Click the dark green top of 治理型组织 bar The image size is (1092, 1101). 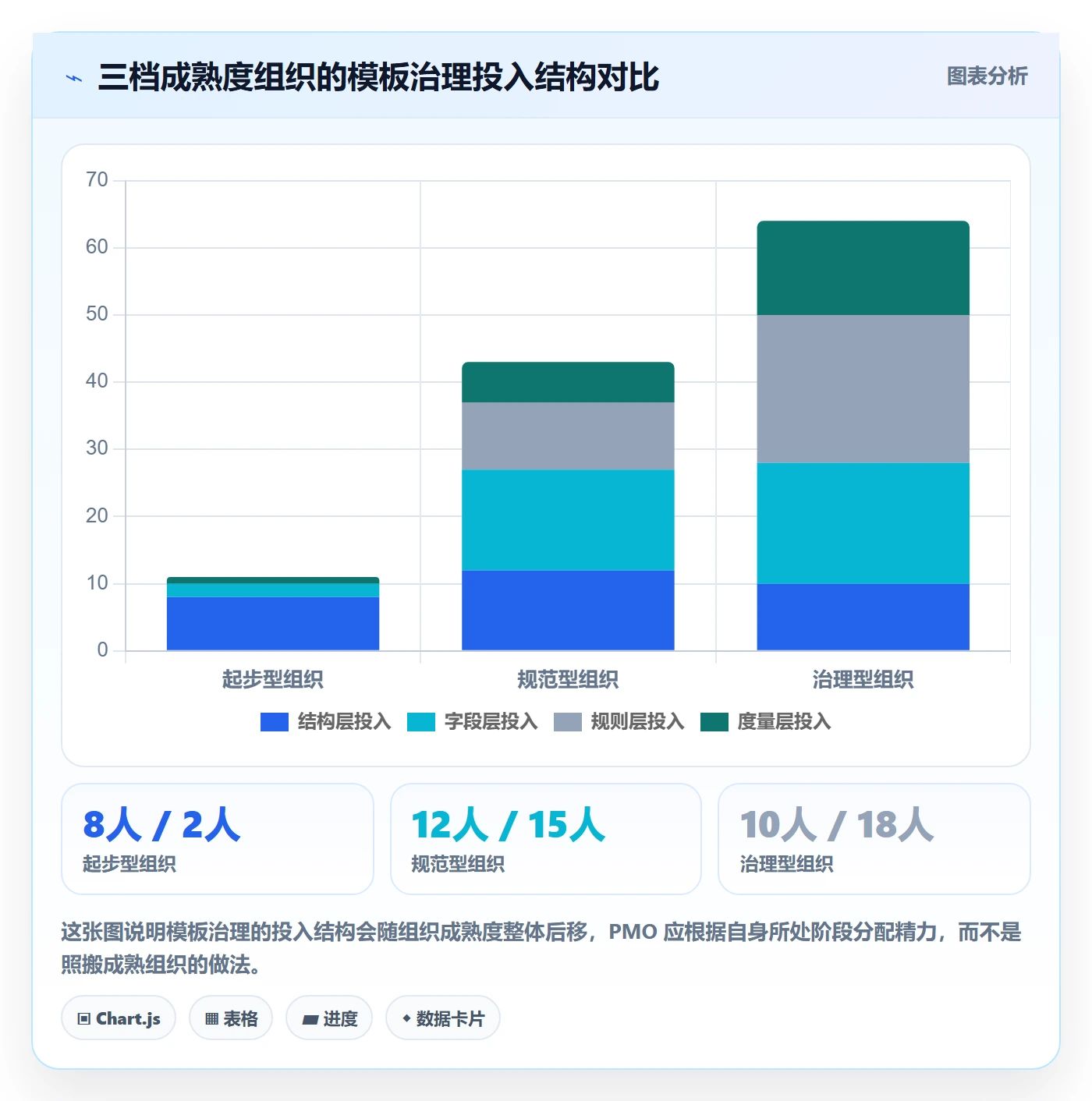(863, 268)
